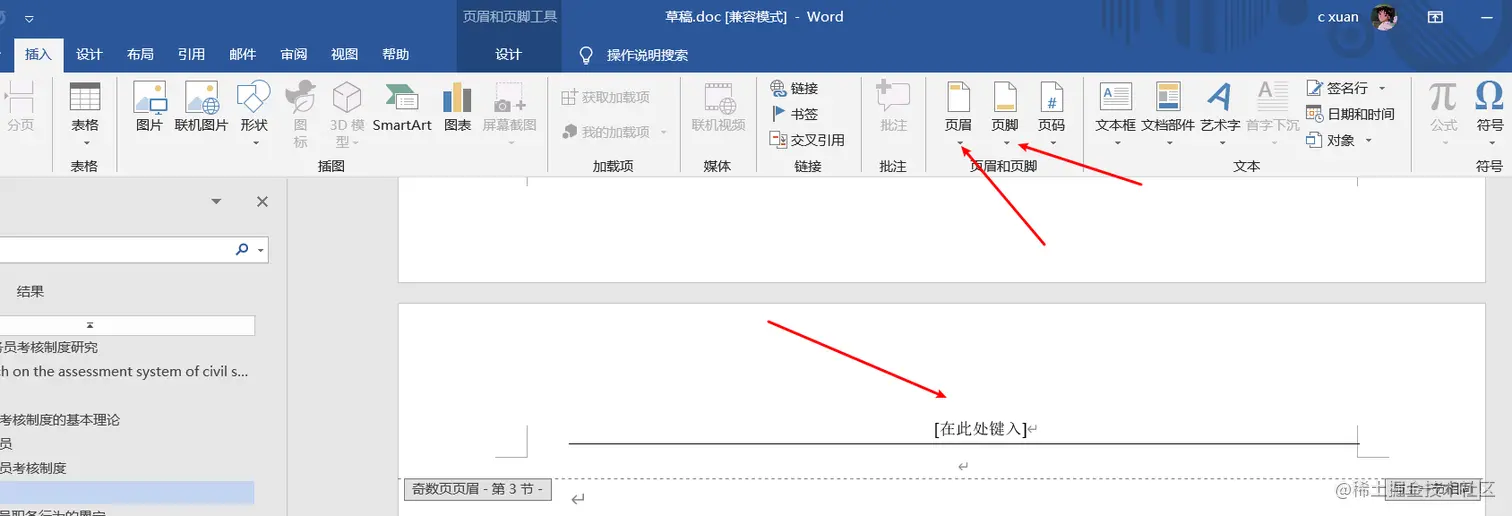Viewport: 1512px width, 516px height.
Task: Switch to the 插入 (Insert) tab
Action: pos(38,55)
